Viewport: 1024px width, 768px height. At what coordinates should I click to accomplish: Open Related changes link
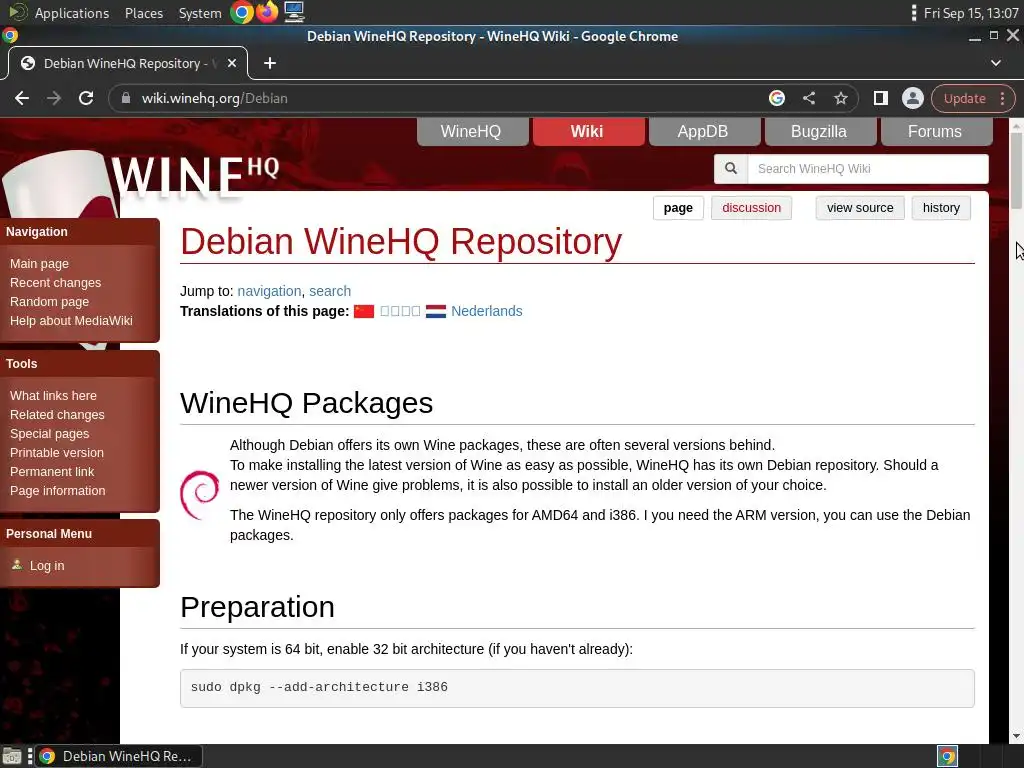(x=57, y=415)
